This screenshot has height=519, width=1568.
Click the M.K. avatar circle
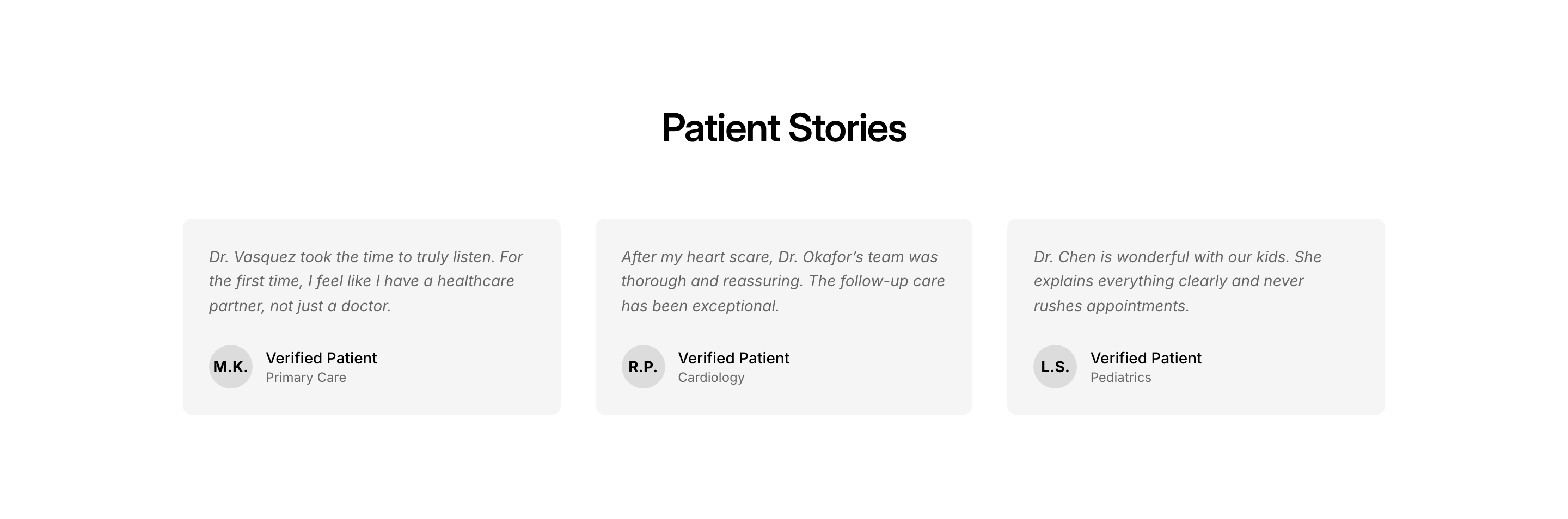point(231,366)
